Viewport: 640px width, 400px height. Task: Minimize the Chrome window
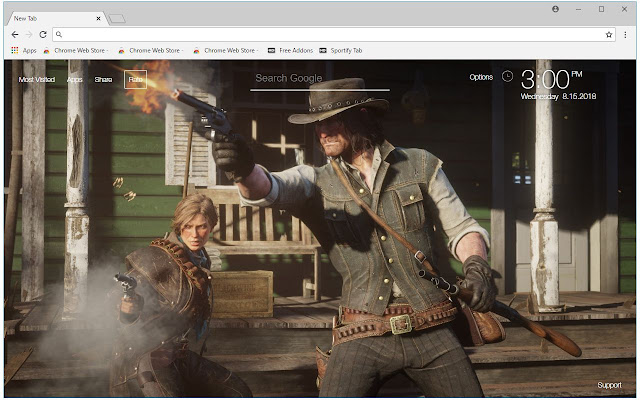tap(578, 9)
